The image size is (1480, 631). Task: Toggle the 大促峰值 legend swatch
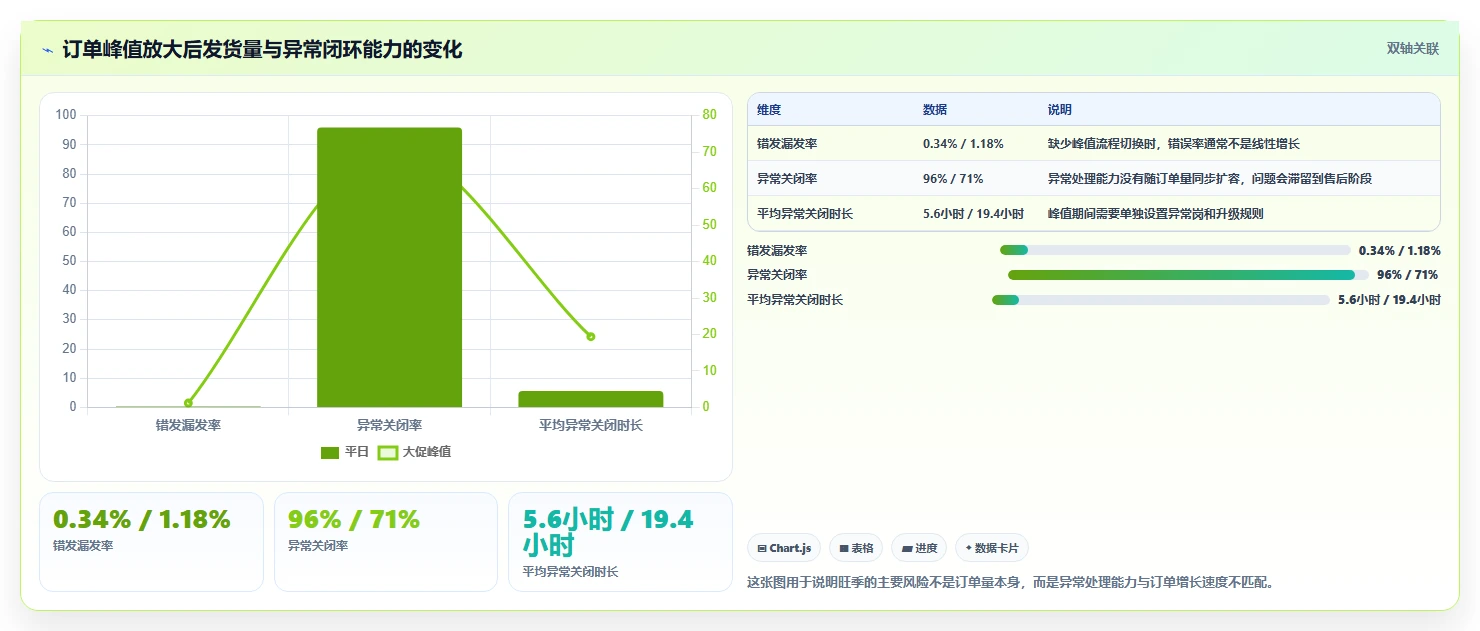(388, 453)
